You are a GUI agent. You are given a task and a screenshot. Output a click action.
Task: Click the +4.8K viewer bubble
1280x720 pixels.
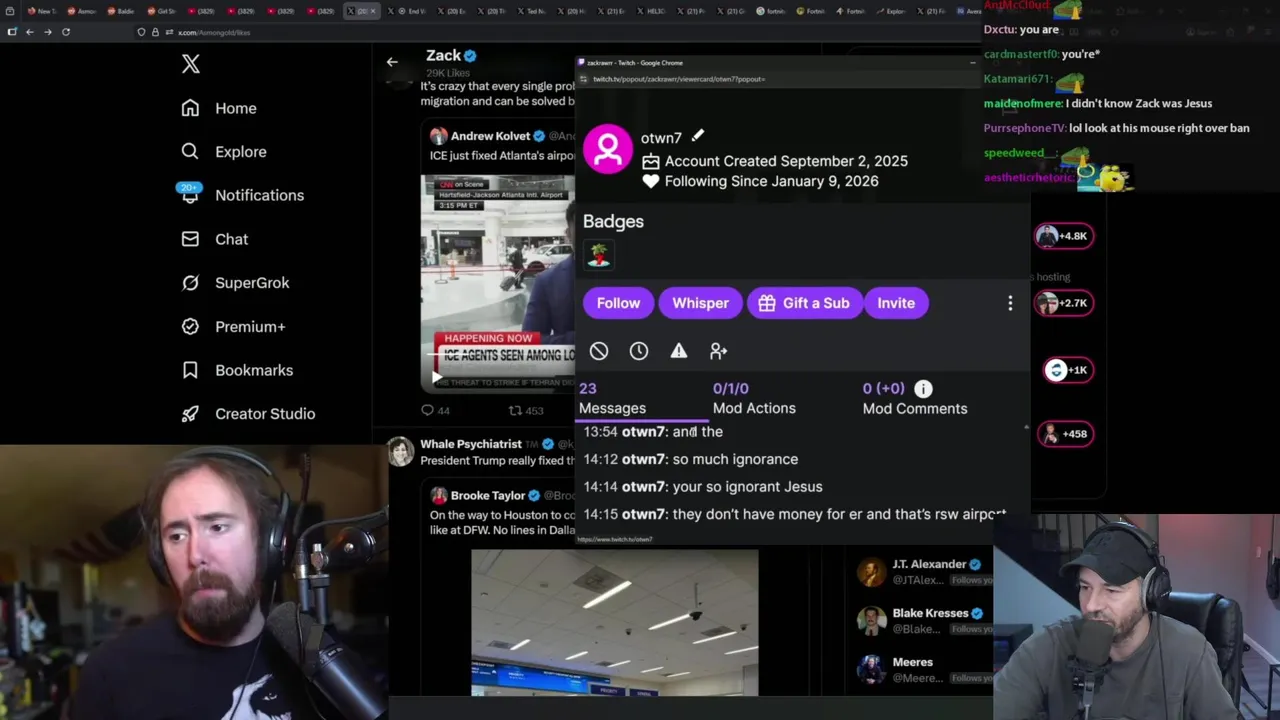coord(1064,236)
